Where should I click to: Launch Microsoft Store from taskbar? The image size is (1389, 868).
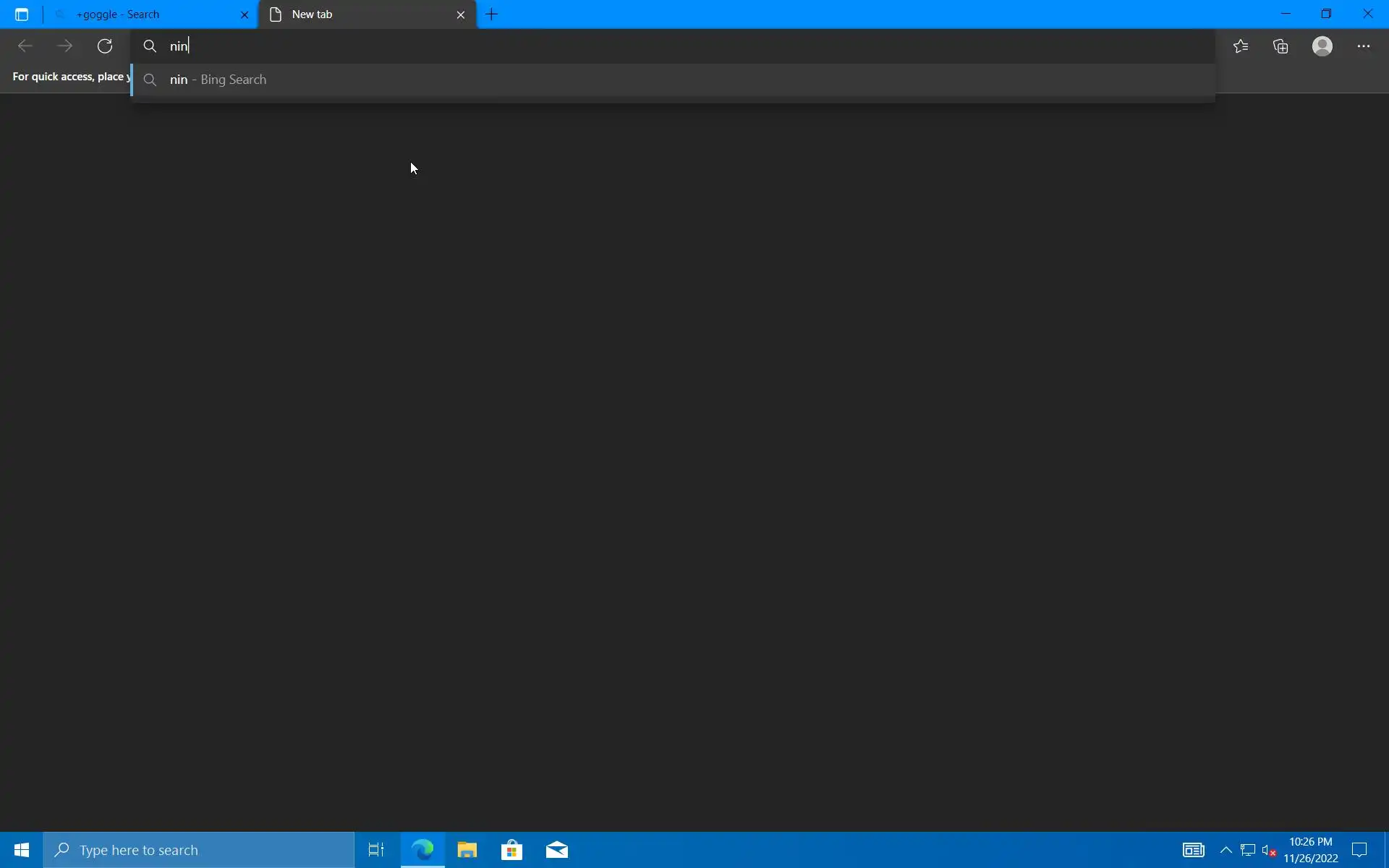tap(511, 850)
